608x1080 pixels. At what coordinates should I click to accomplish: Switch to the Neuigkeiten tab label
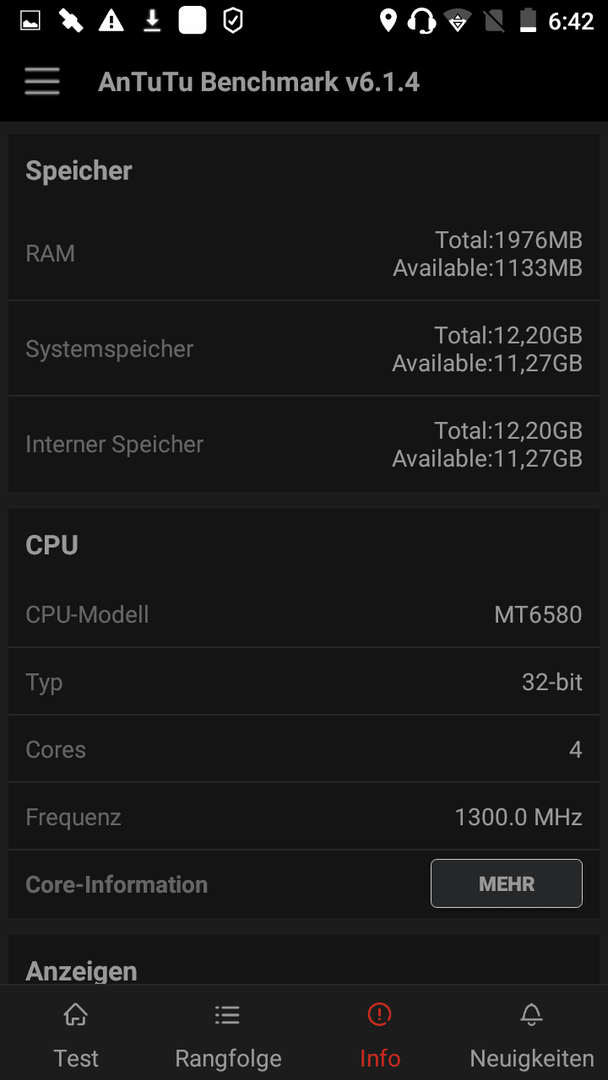tap(532, 1058)
